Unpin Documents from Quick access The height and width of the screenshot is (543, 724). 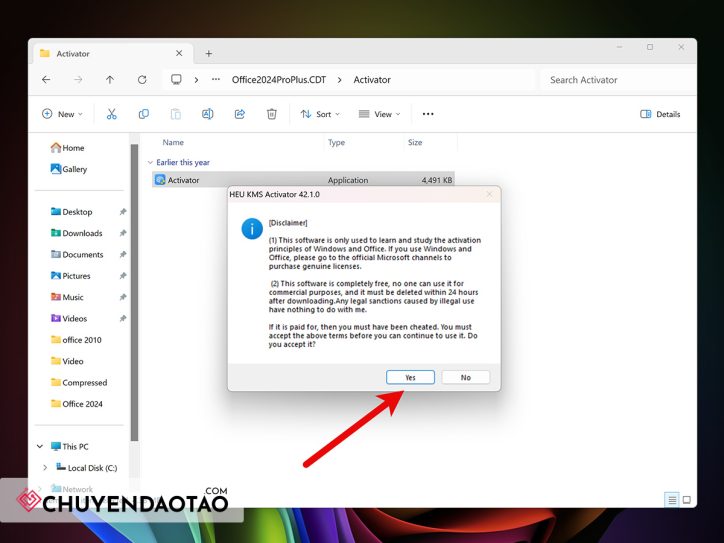(x=123, y=254)
